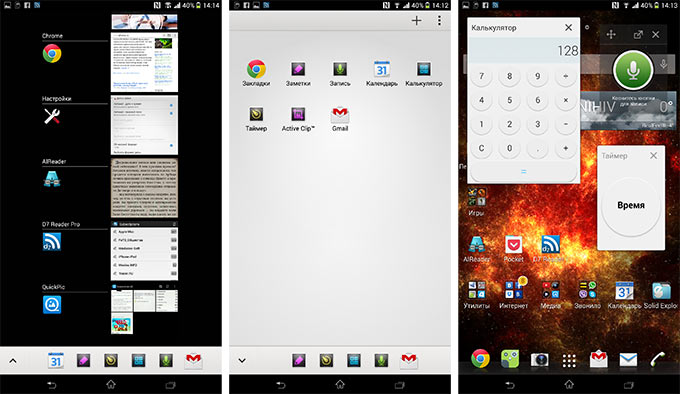Launch the Закладки Chrome small app
The width and height of the screenshot is (680, 394).
pyautogui.click(x=256, y=73)
